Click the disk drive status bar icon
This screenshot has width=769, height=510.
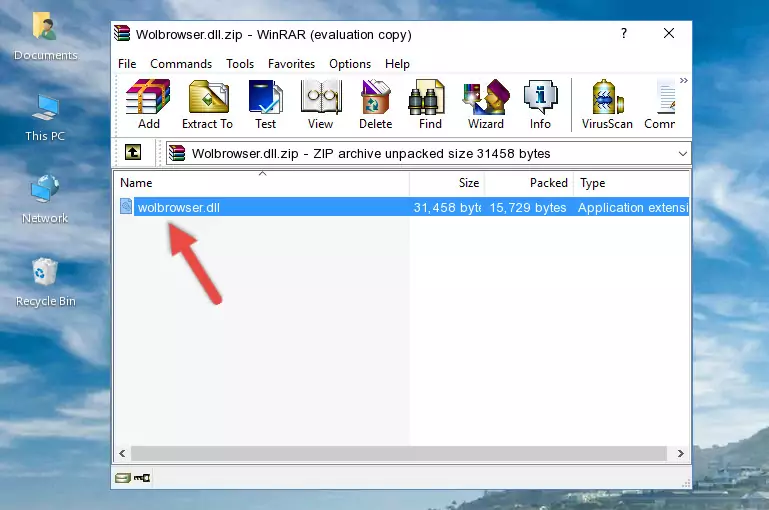coord(123,478)
